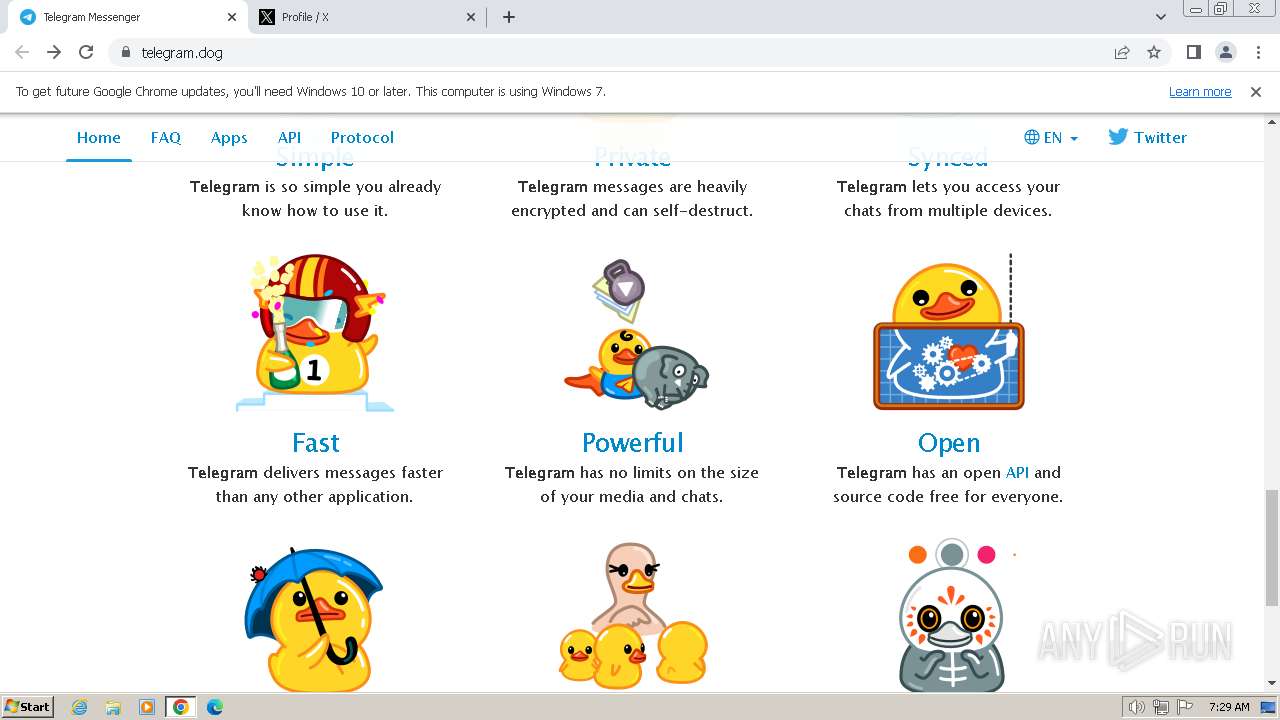Click the Fast heading
The image size is (1280, 720).
[316, 442]
